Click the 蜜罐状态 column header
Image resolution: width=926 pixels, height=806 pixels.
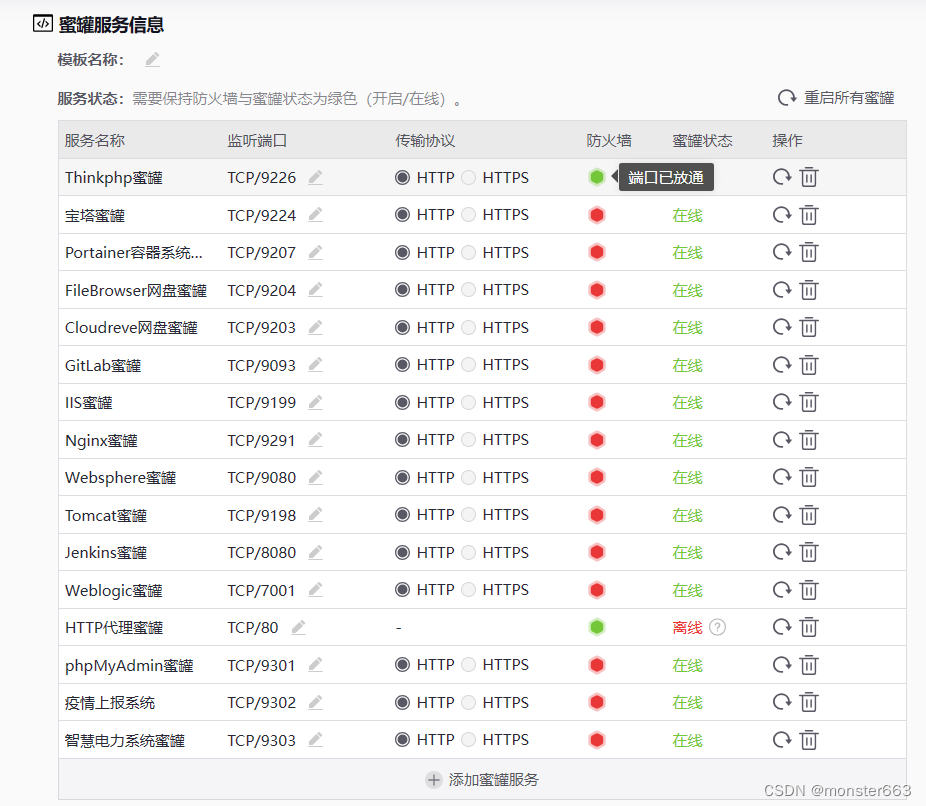(x=702, y=141)
